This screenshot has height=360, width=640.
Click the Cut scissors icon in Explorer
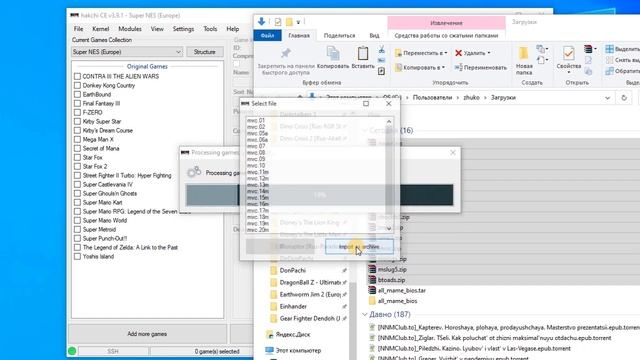(x=382, y=50)
